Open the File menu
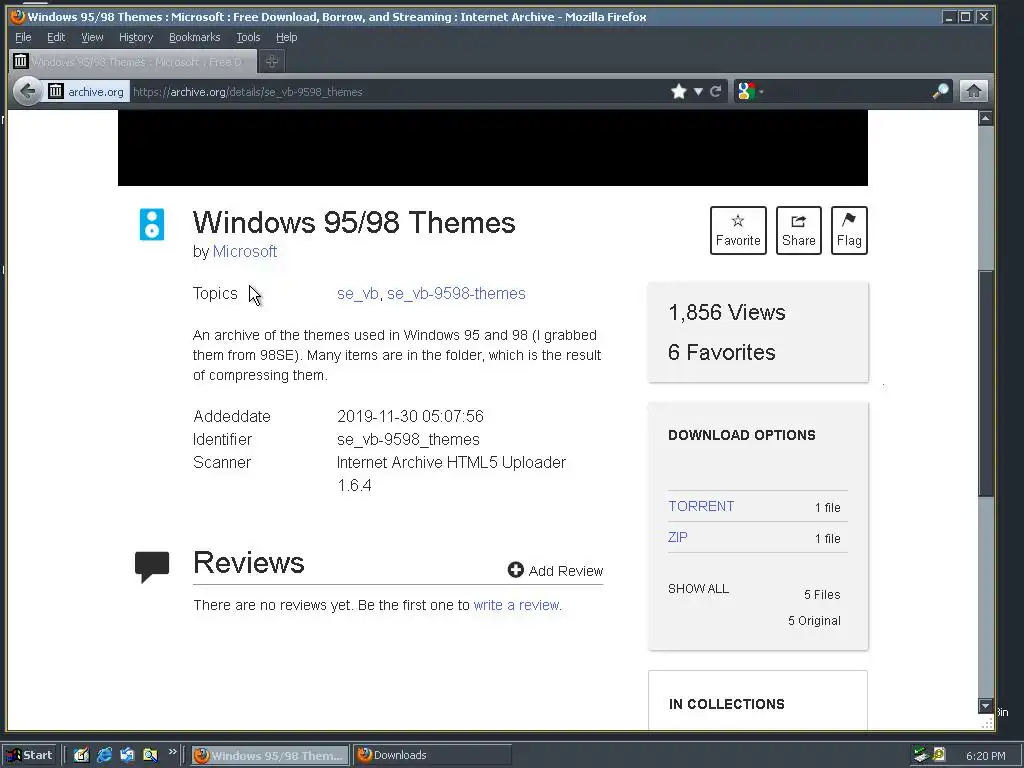Viewport: 1024px width, 768px height. [x=23, y=37]
